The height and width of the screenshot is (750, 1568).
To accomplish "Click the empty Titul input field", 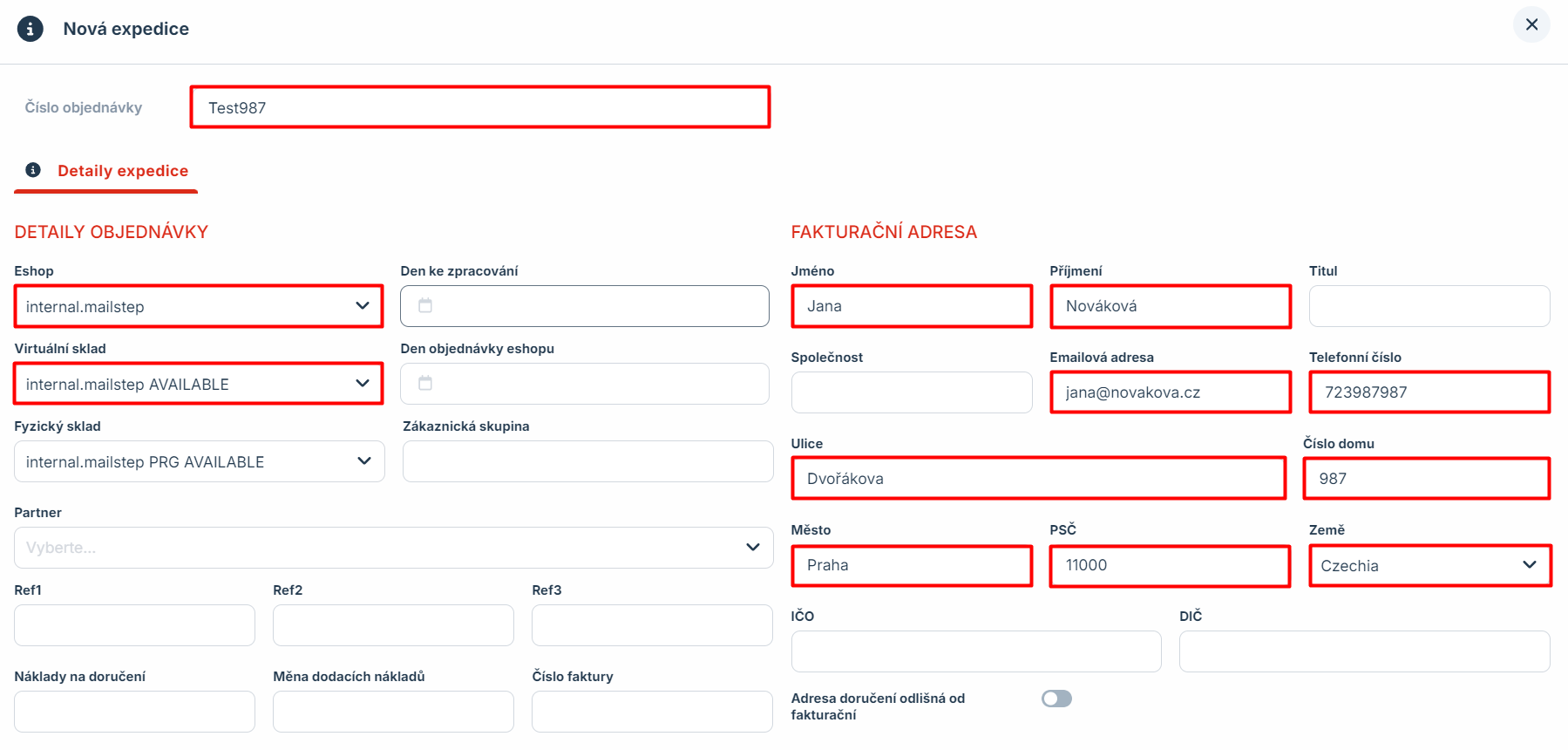I will click(1429, 306).
